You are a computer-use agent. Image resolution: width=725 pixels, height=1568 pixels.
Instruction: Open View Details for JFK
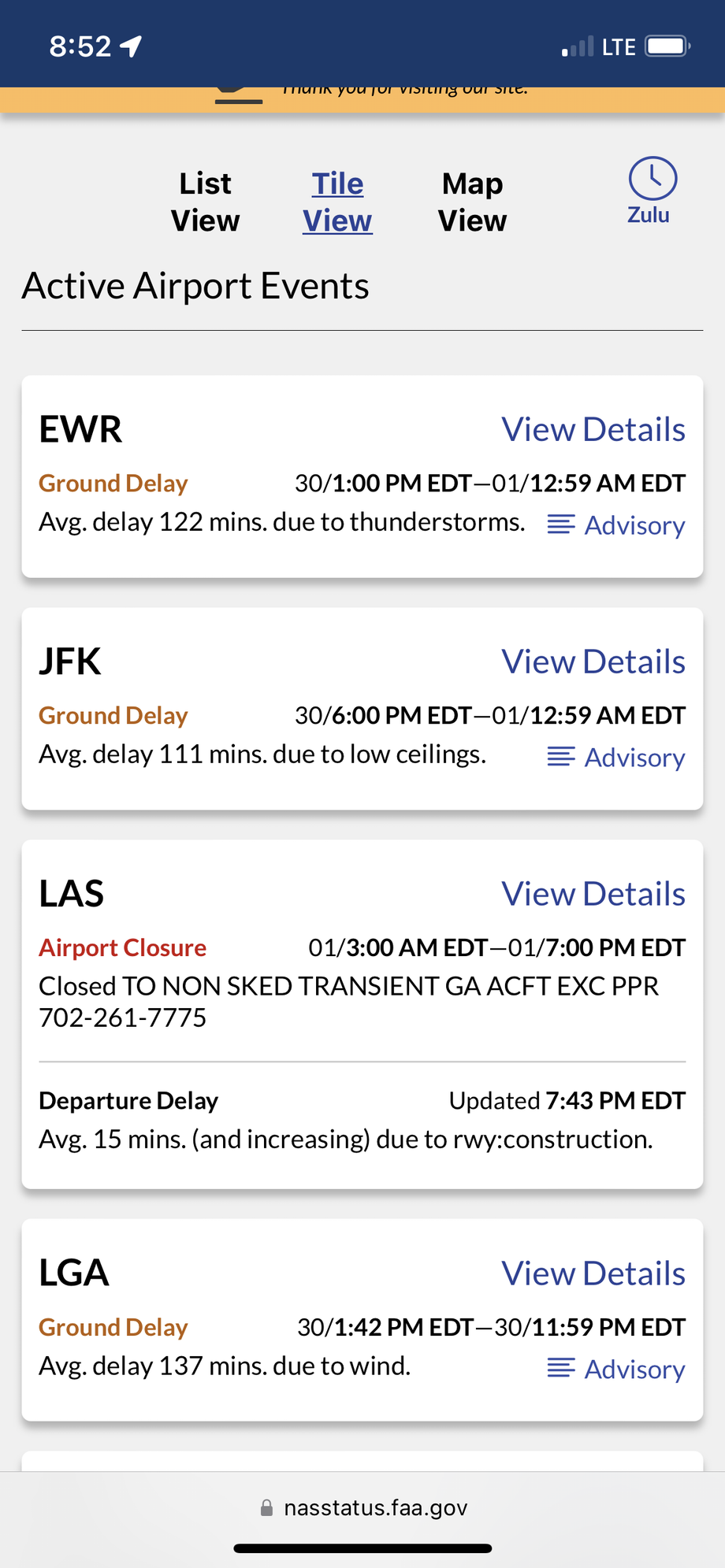pyautogui.click(x=593, y=662)
